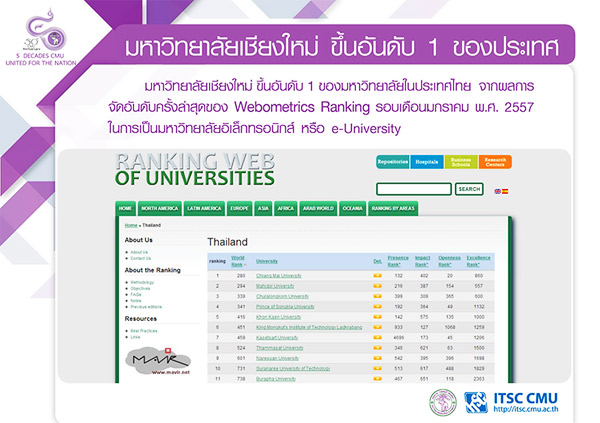Viewport: 600px width, 423px height.
Task: Open the OCEANIA tab
Action: click(x=353, y=208)
